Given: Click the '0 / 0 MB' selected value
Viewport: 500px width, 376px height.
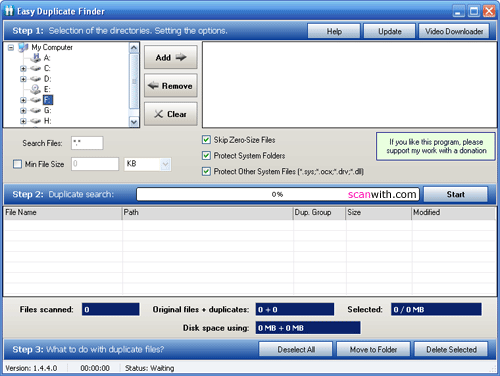Looking at the screenshot, I should tap(436, 309).
